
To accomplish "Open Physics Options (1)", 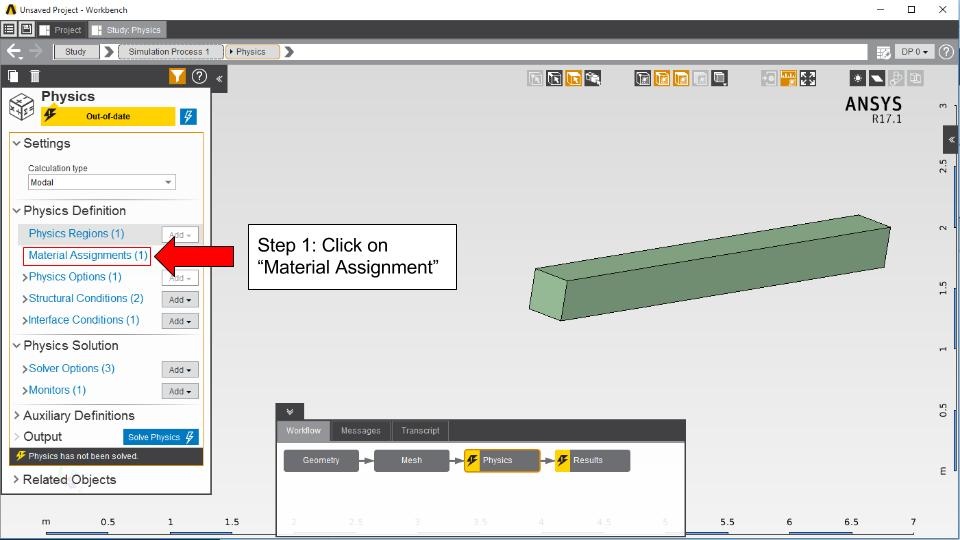I will click(x=75, y=277).
